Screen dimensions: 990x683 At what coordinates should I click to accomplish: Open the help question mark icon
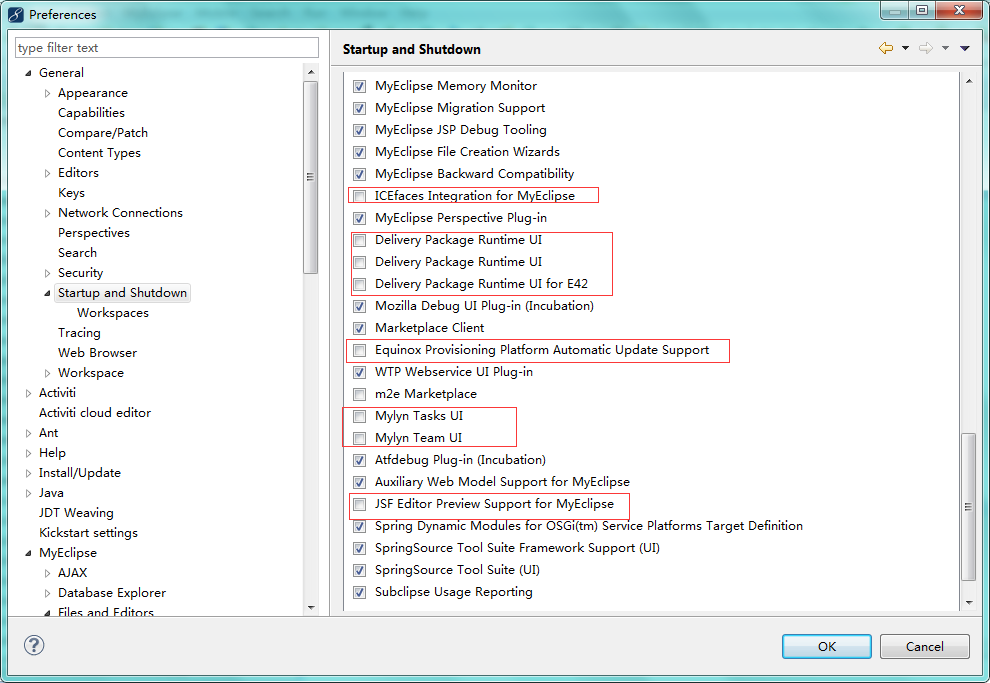[34, 645]
